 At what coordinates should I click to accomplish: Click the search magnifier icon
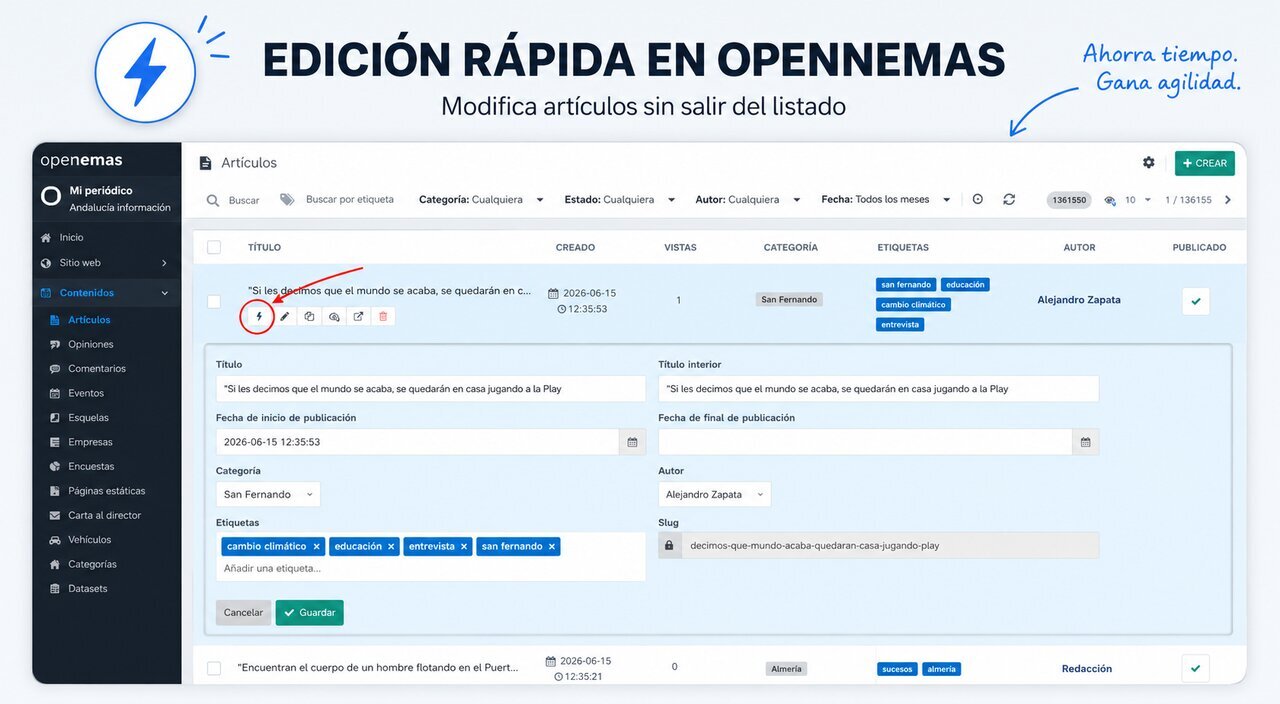click(213, 200)
